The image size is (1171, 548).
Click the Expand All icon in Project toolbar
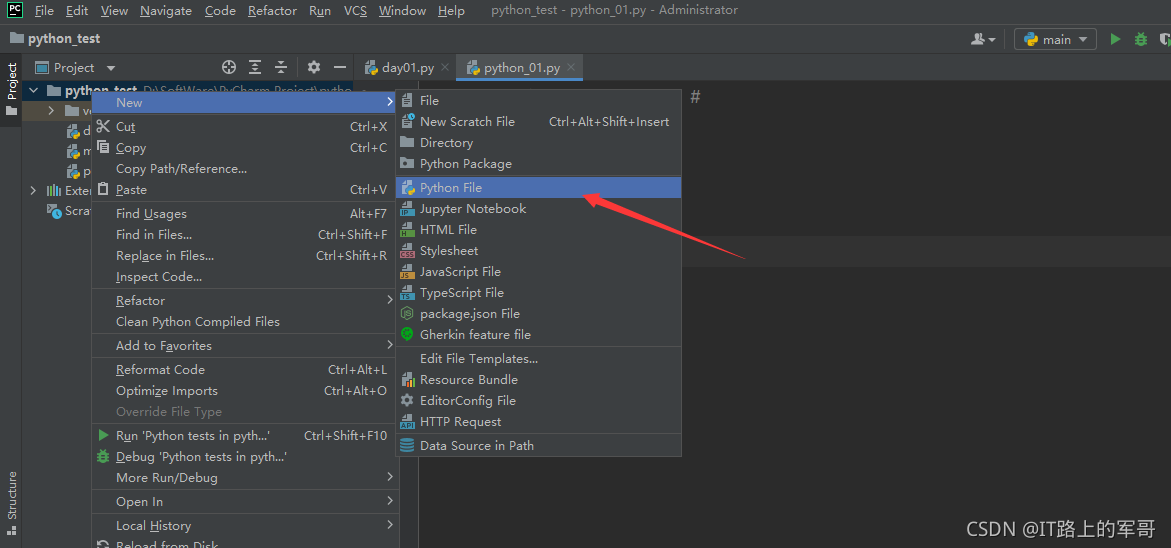255,67
